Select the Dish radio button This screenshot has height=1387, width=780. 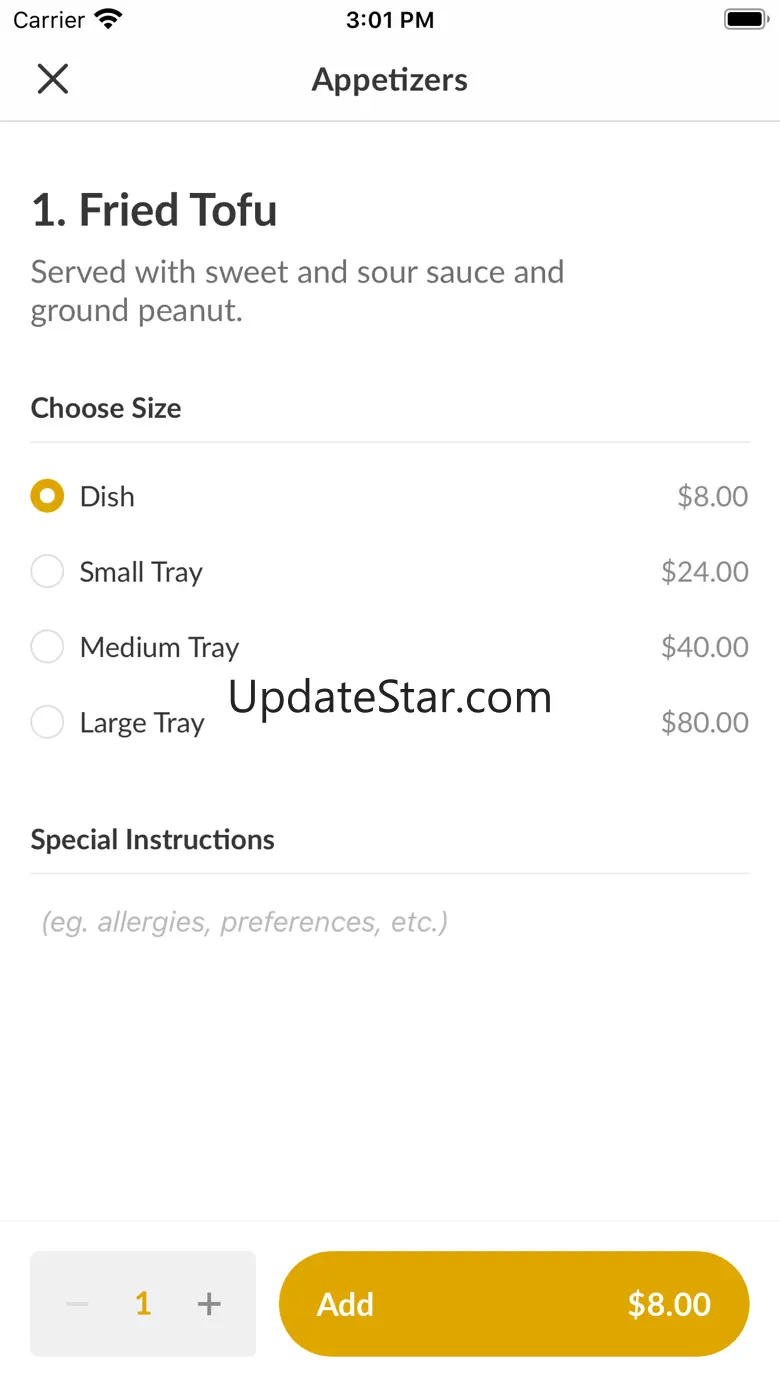(x=47, y=496)
